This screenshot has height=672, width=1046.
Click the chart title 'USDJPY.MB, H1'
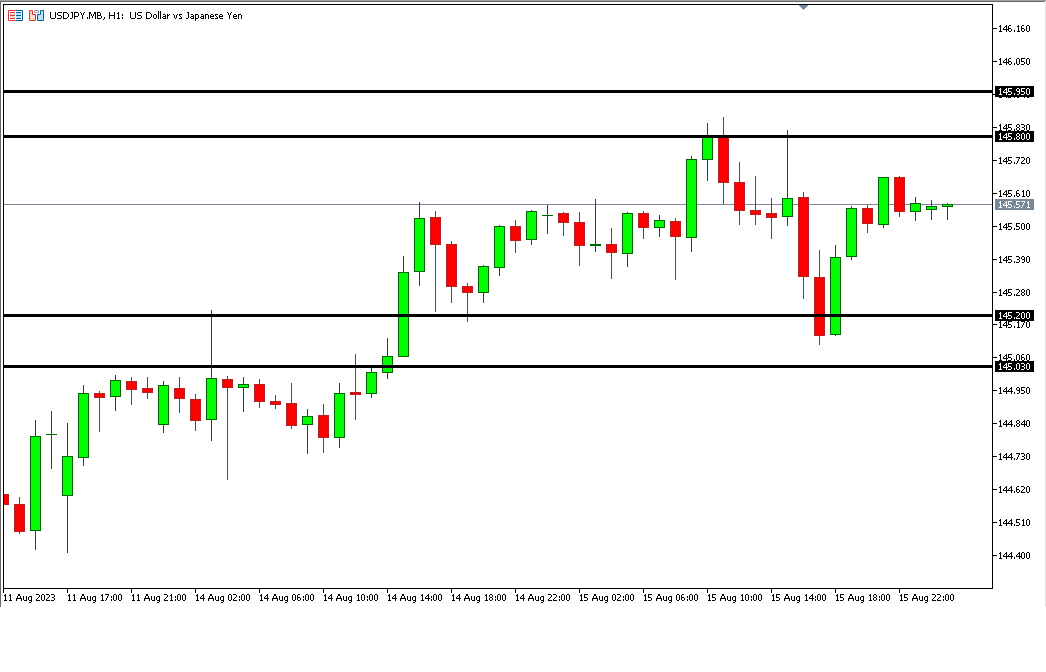pyautogui.click(x=86, y=15)
